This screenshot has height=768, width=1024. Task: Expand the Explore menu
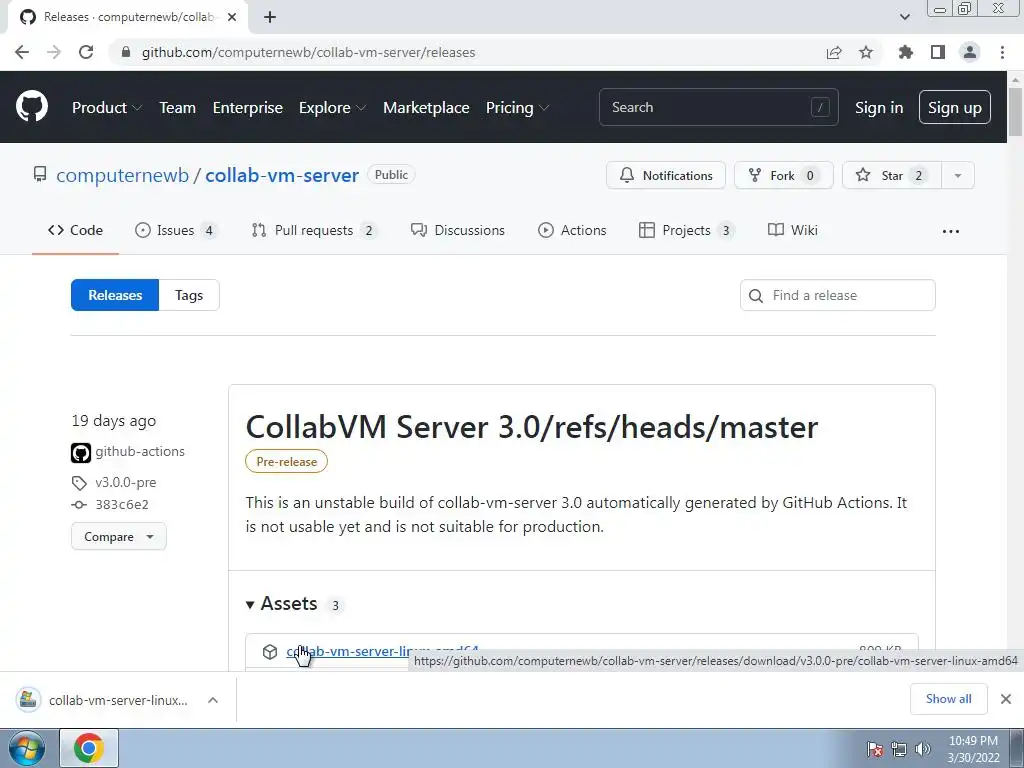point(332,107)
